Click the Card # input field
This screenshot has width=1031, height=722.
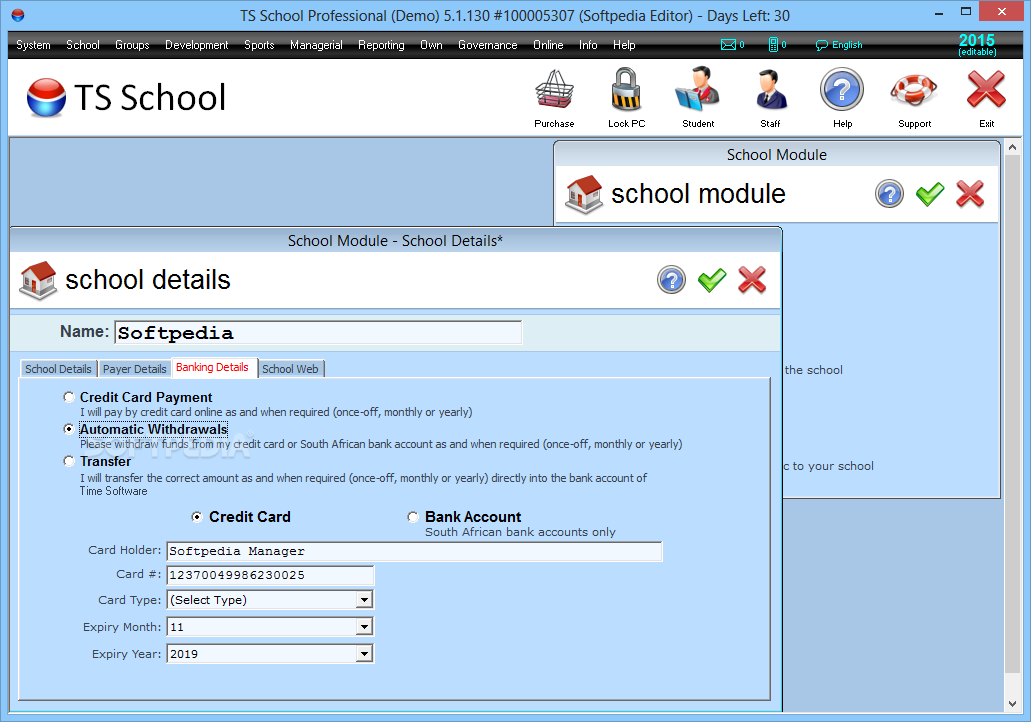270,575
